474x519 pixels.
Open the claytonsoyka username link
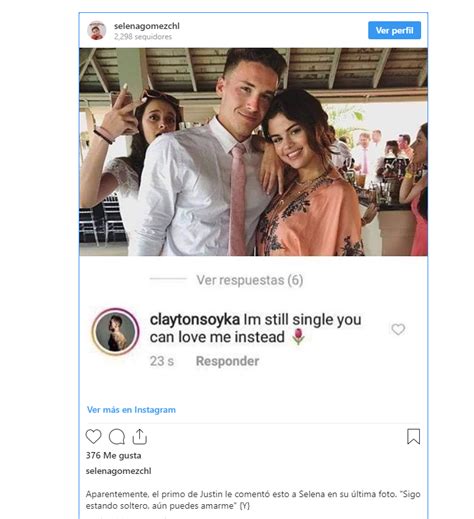pos(195,319)
